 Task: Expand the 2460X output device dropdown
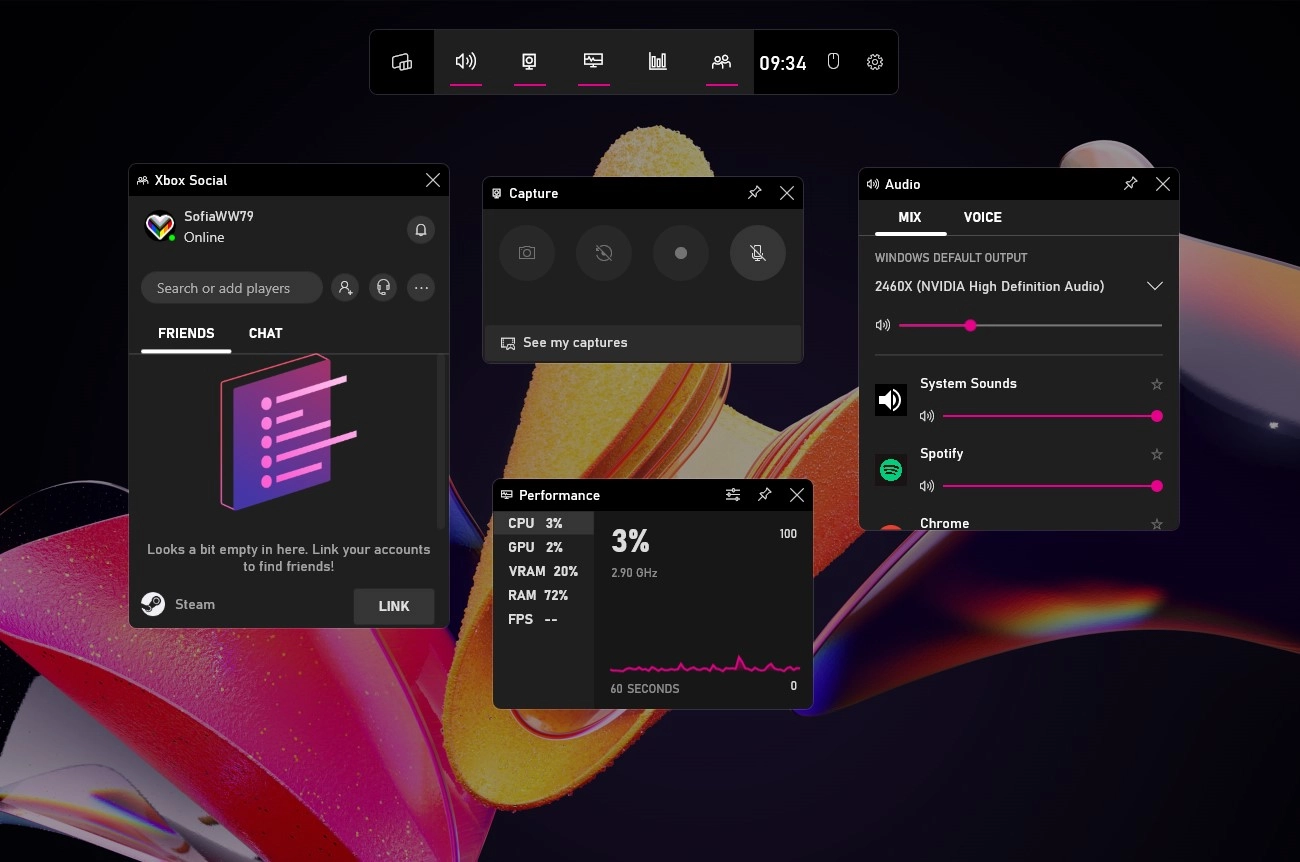(1155, 286)
